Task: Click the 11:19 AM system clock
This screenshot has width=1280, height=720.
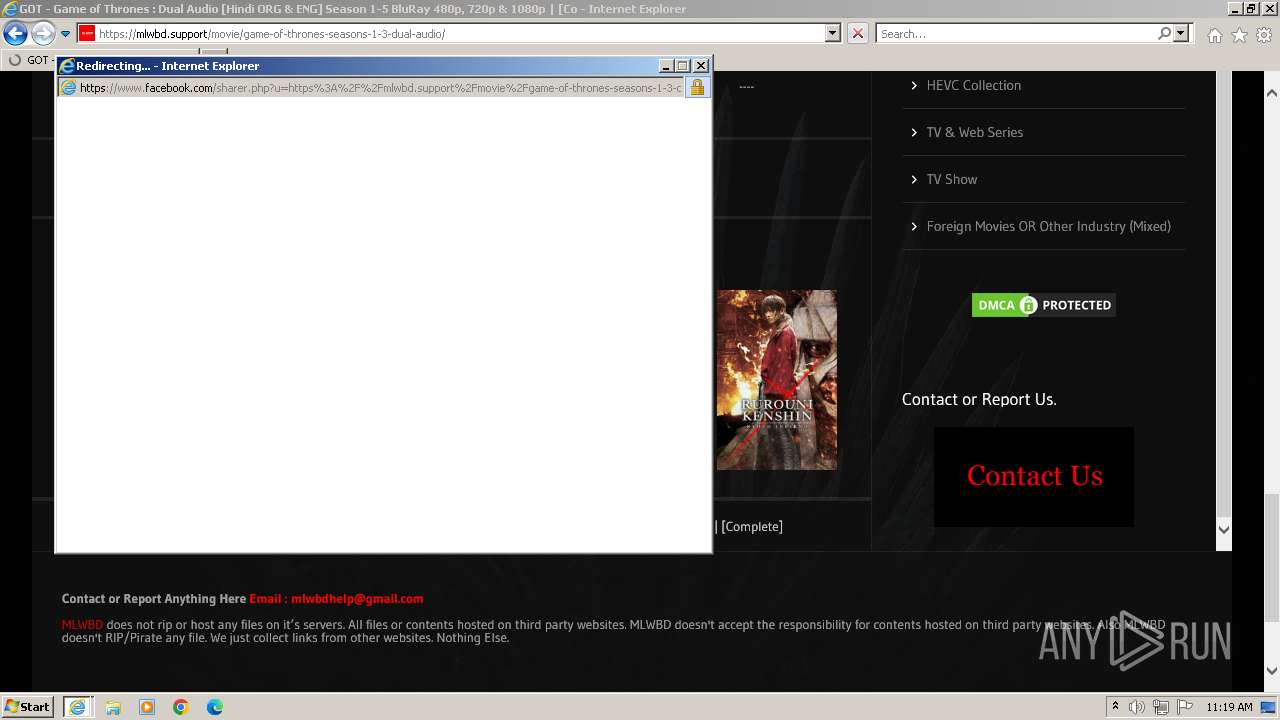Action: pos(1229,707)
